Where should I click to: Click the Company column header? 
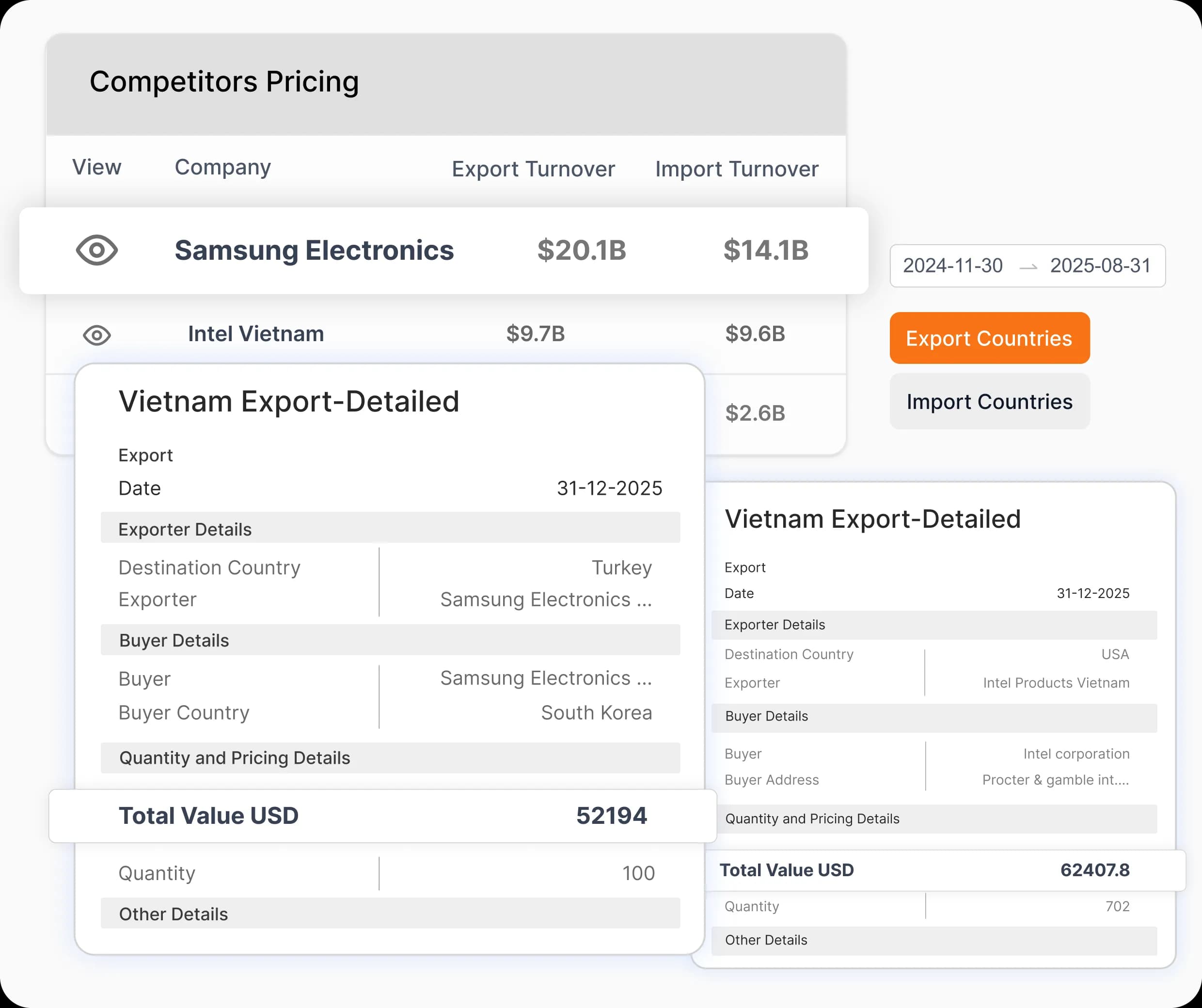pyautogui.click(x=222, y=167)
